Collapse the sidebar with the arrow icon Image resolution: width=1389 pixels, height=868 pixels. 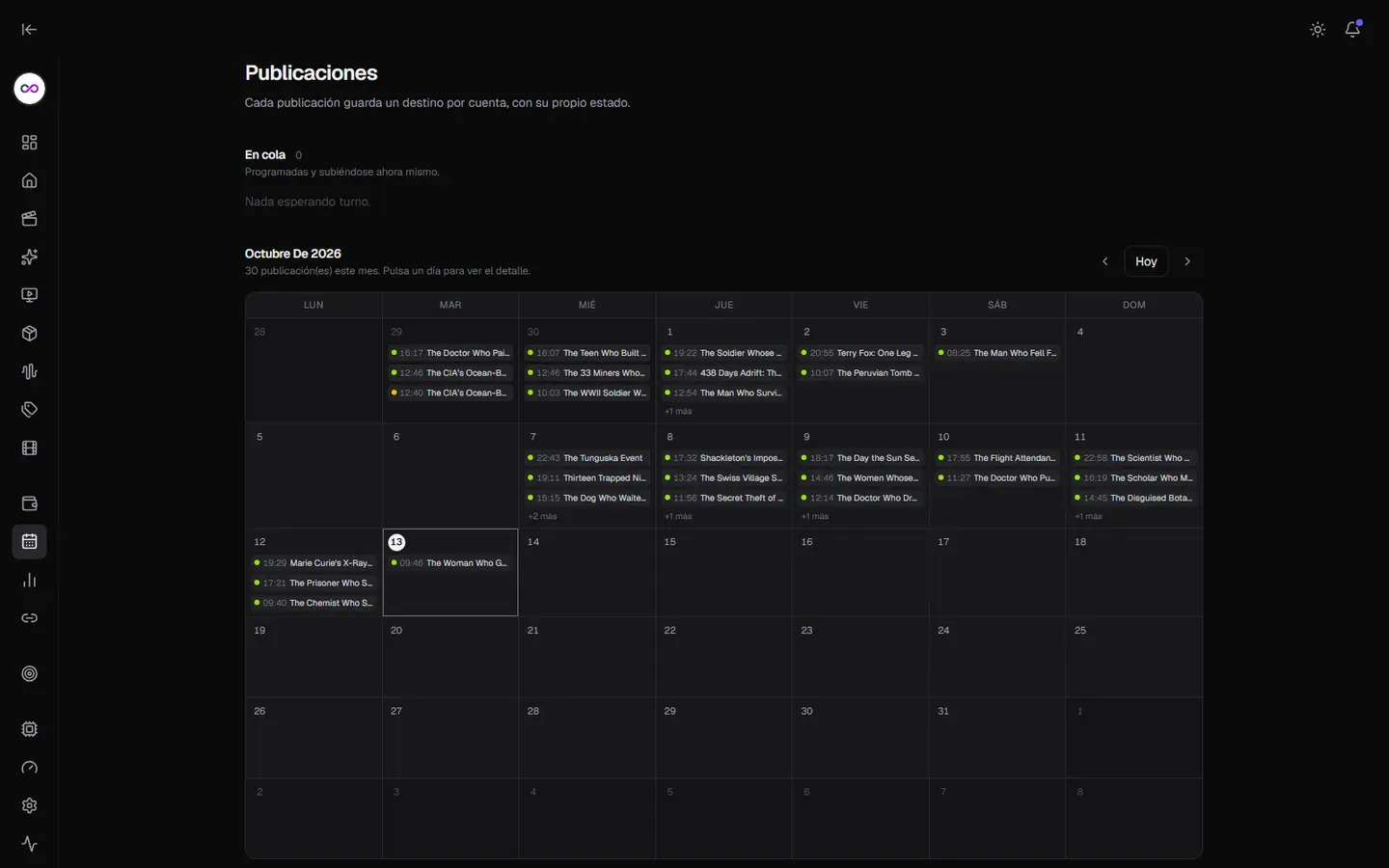click(29, 29)
